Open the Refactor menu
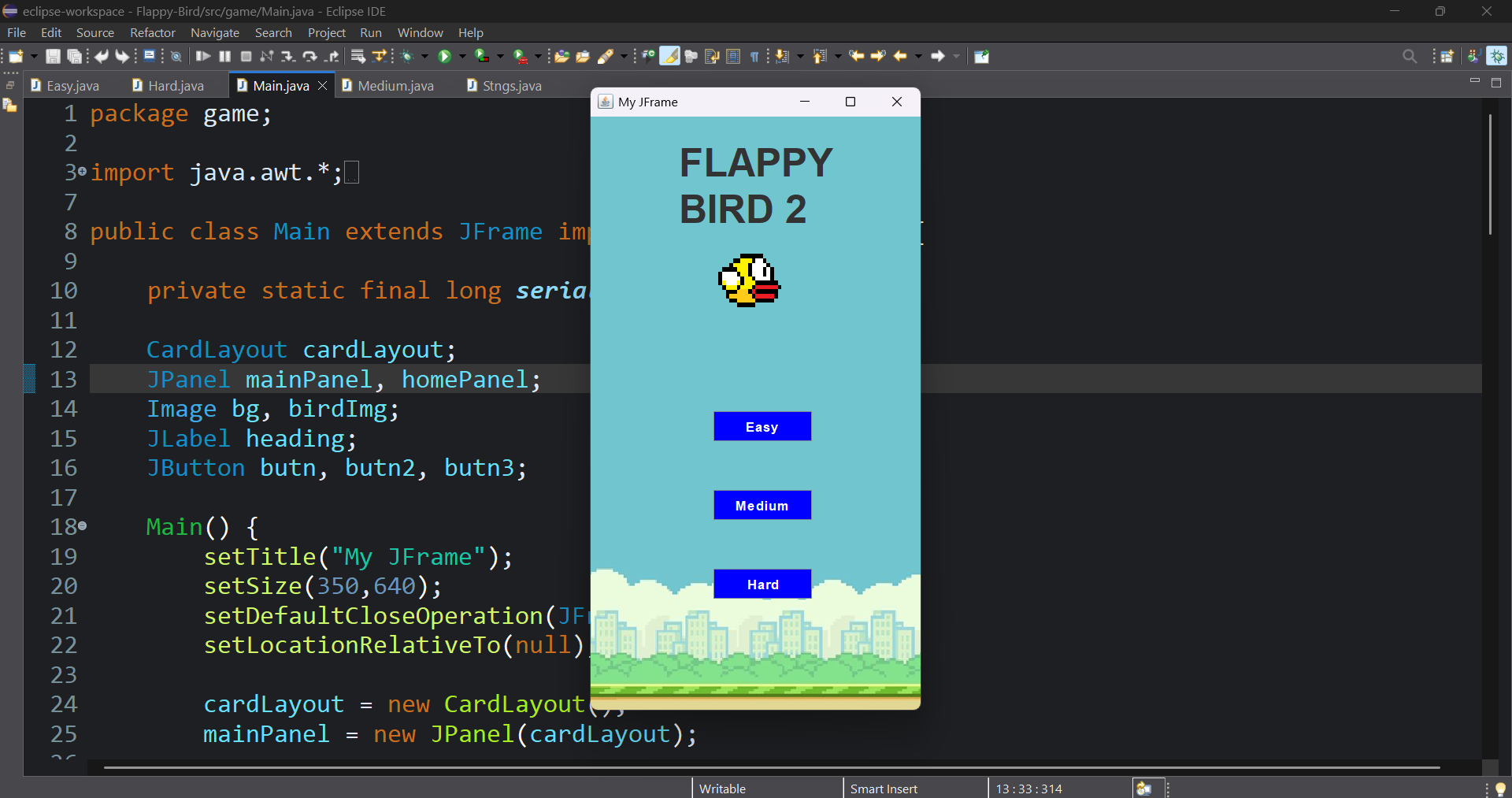Image resolution: width=1512 pixels, height=798 pixels. coord(152,33)
